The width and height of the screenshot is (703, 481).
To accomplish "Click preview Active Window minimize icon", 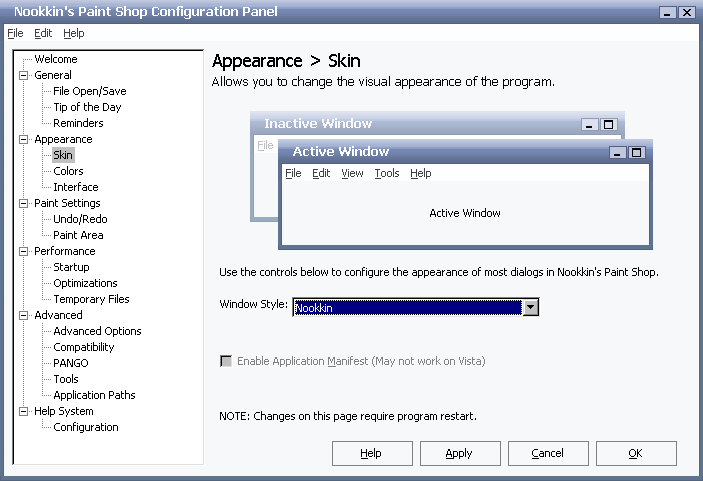I will pyautogui.click(x=617, y=153).
